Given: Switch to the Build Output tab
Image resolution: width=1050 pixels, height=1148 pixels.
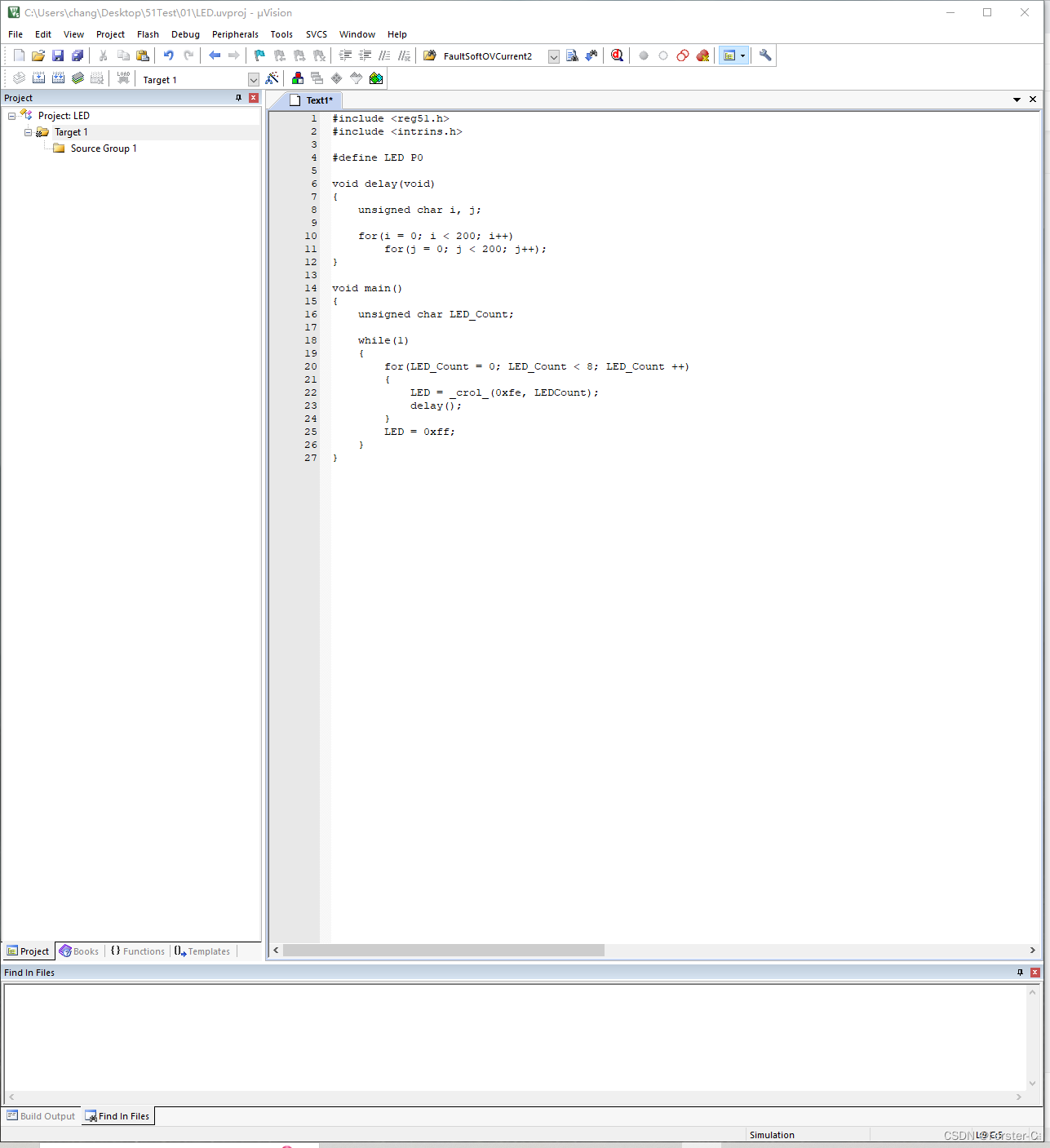Looking at the screenshot, I should coord(41,1116).
